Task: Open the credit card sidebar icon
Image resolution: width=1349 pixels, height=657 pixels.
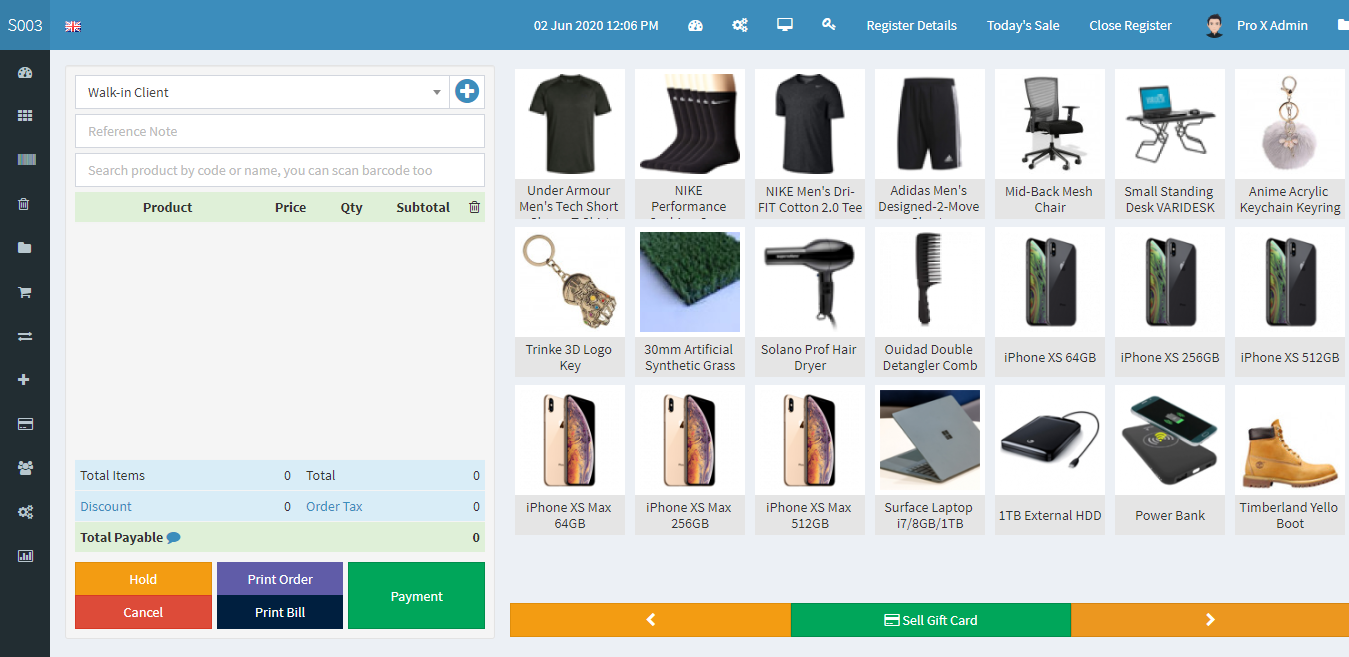Action: [25, 424]
